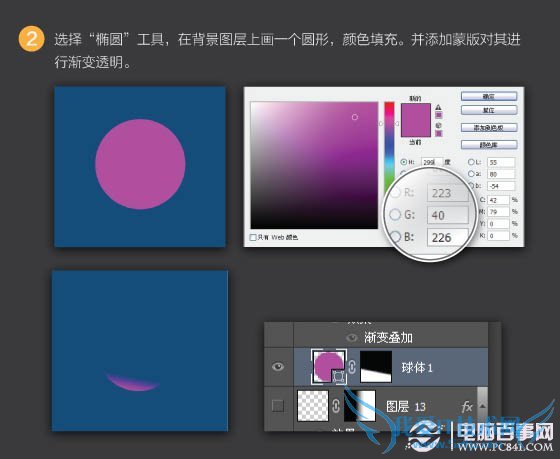Hide the 球体 1 layer with its eye icon
This screenshot has width=560, height=459.
pyautogui.click(x=278, y=366)
